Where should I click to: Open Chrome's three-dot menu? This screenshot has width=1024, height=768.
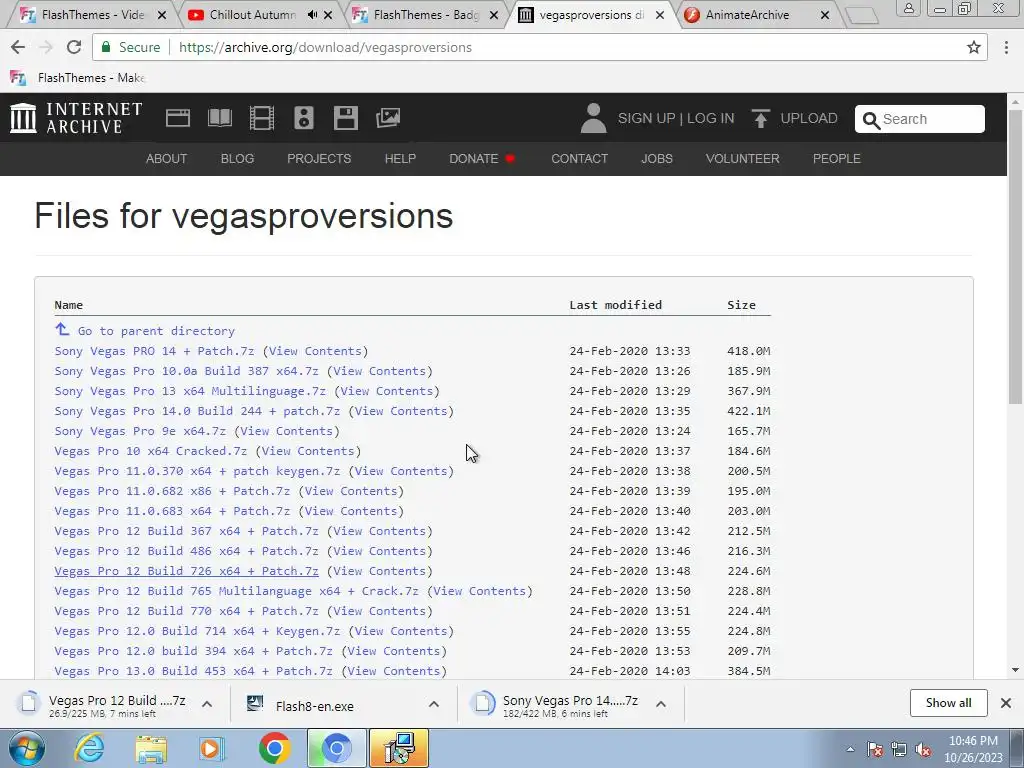click(x=1006, y=47)
